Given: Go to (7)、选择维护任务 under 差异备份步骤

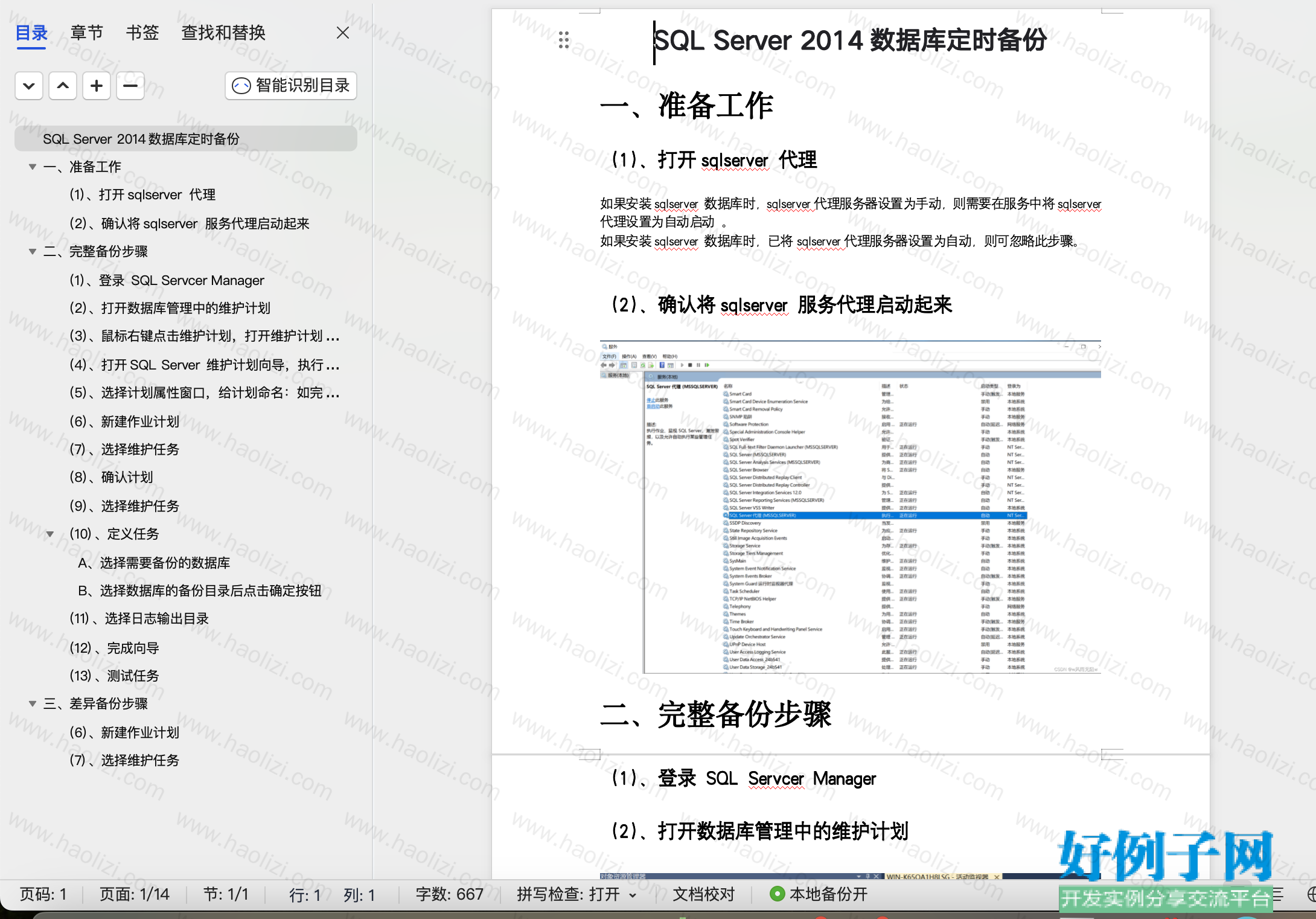Looking at the screenshot, I should pyautogui.click(x=124, y=760).
